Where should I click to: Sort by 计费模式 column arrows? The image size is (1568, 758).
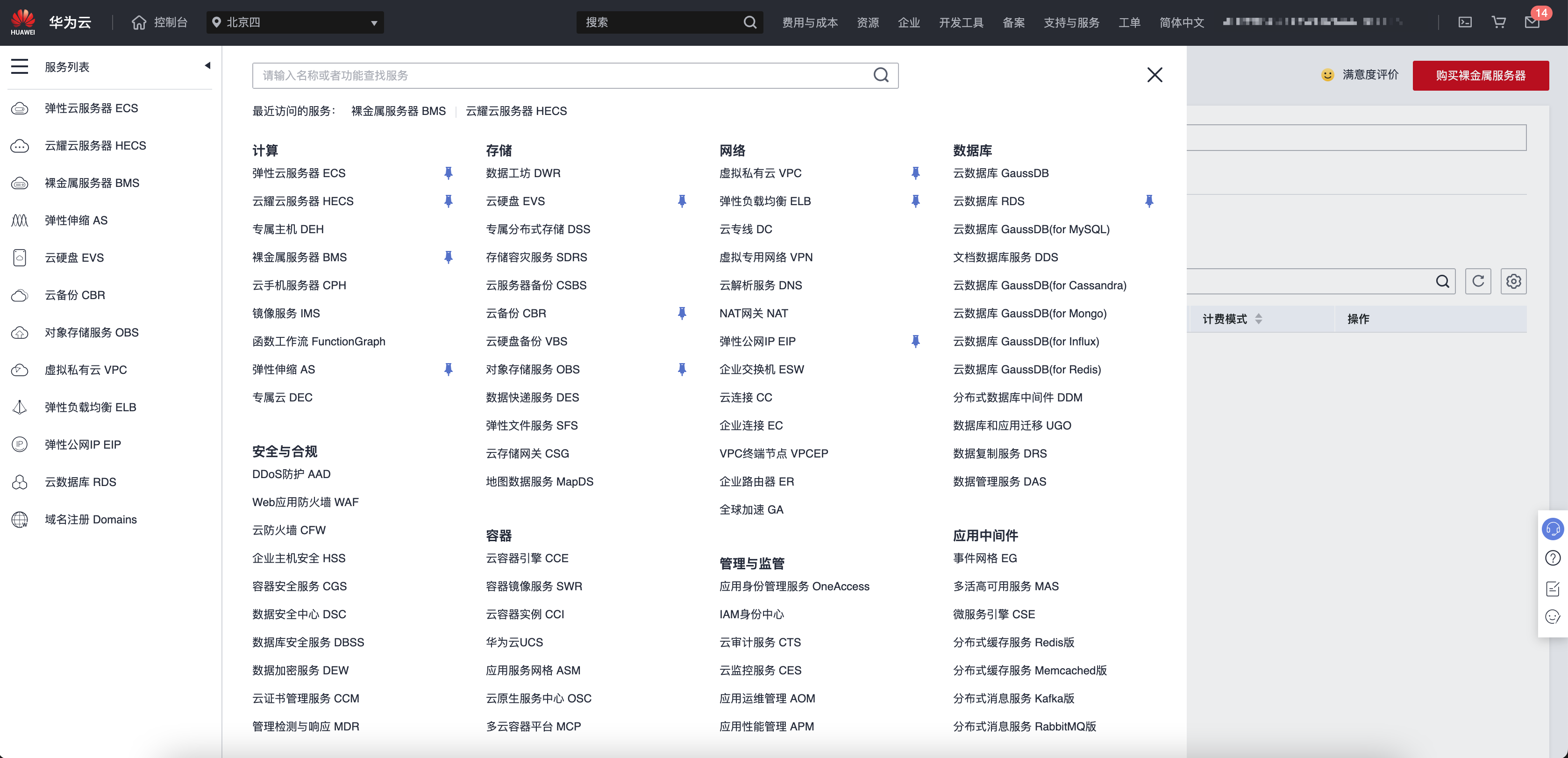pos(1259,319)
